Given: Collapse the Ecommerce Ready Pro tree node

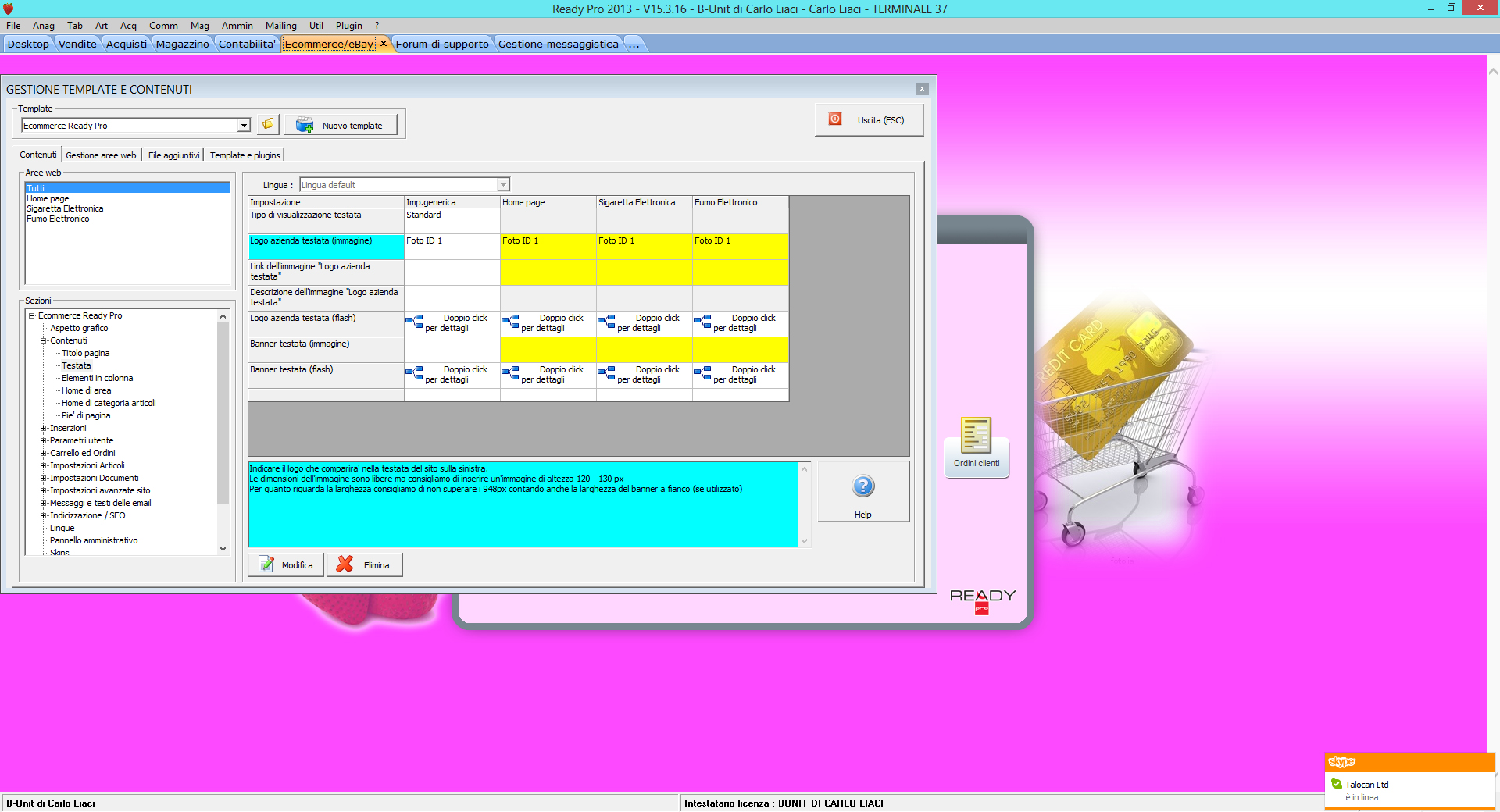Looking at the screenshot, I should (32, 315).
